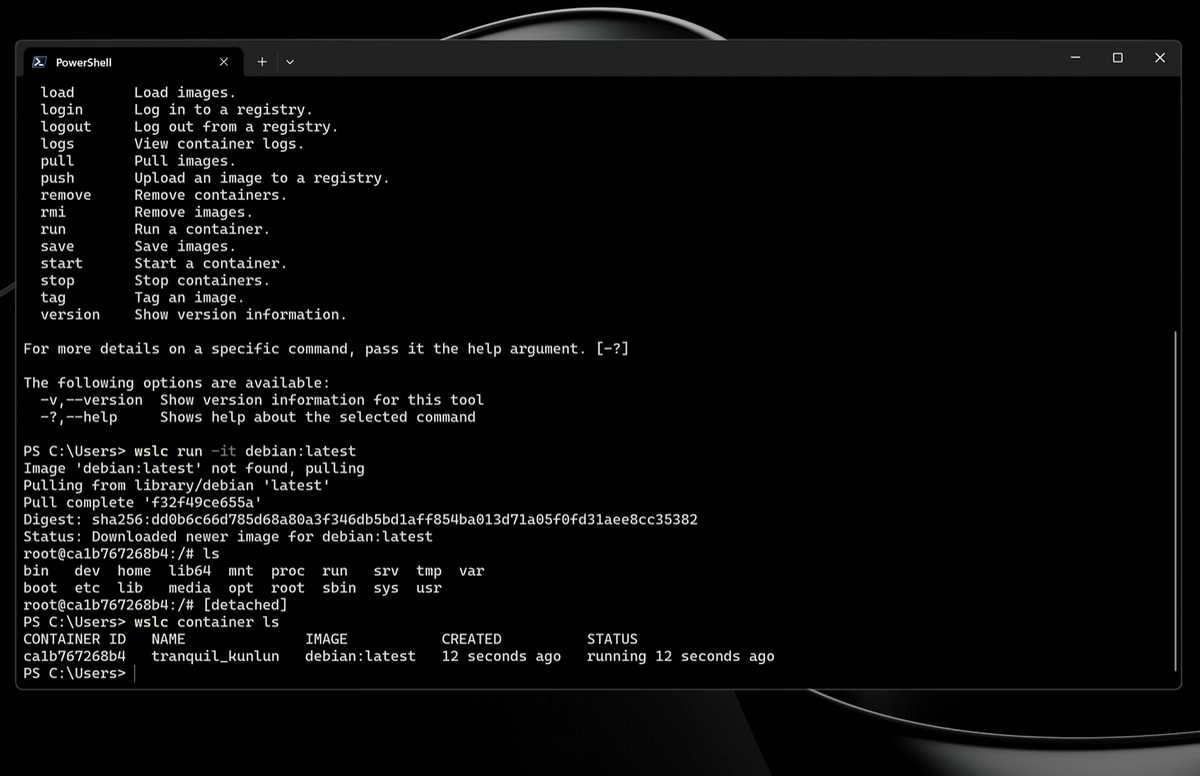Click the 'start' command name

tap(62, 263)
